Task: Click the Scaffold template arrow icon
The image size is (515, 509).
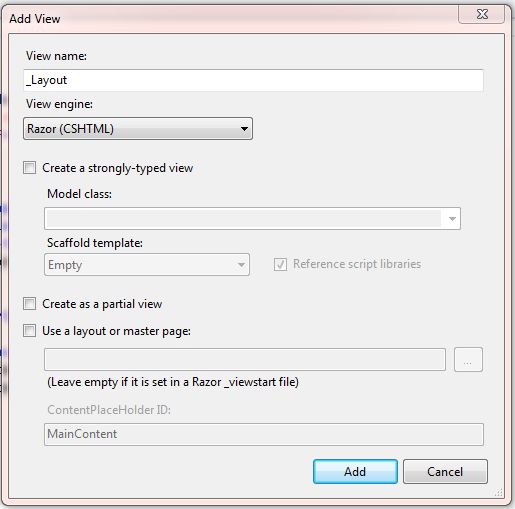Action: (x=241, y=265)
